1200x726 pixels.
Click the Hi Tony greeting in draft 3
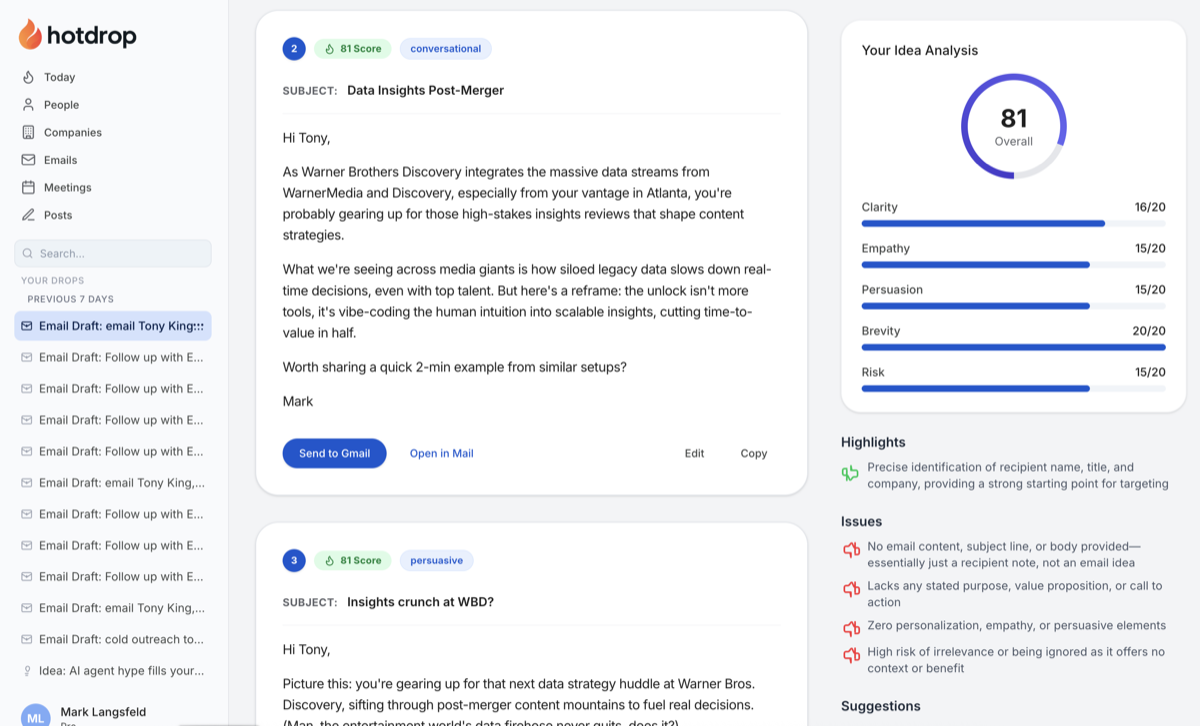[x=306, y=649]
